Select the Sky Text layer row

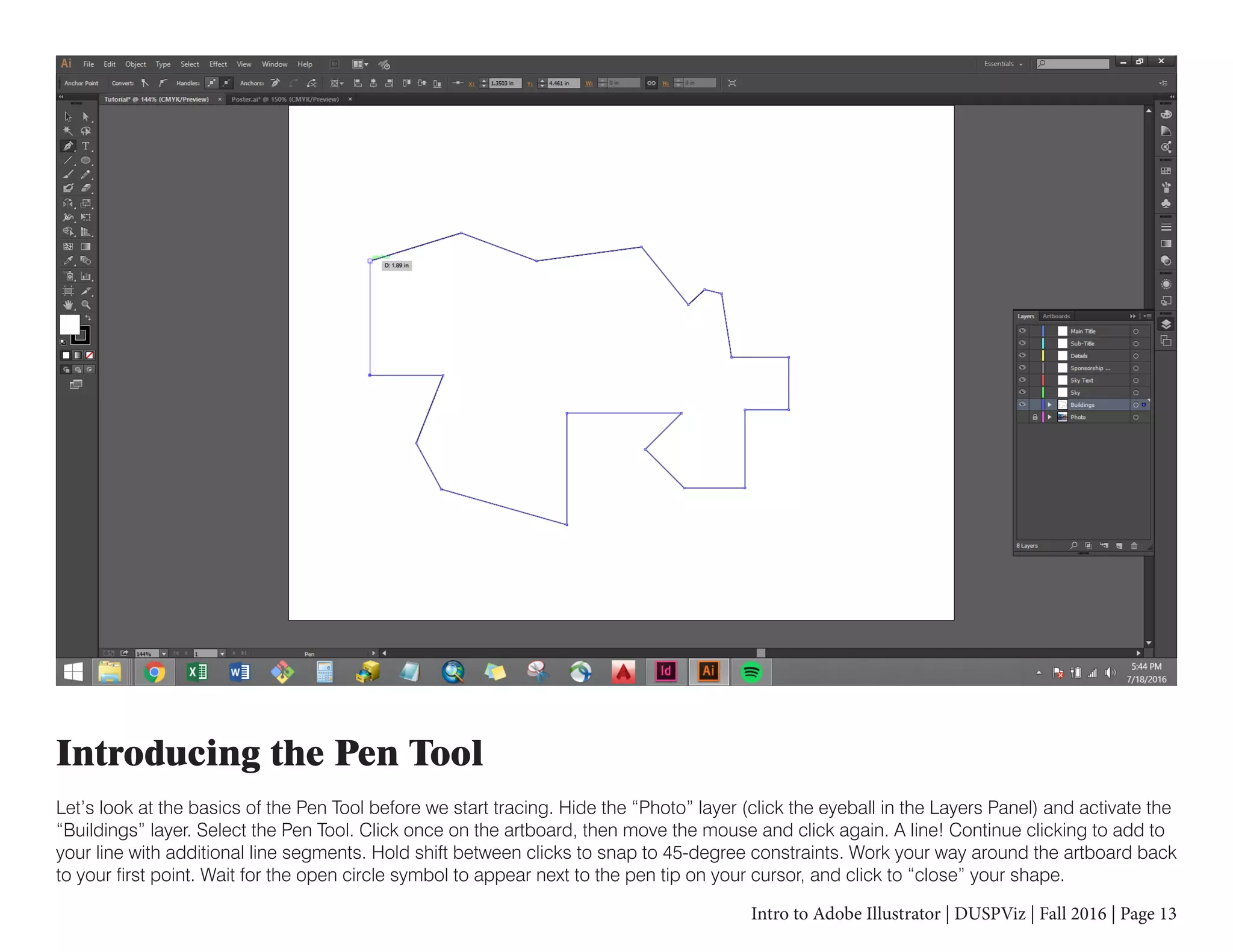point(1084,380)
